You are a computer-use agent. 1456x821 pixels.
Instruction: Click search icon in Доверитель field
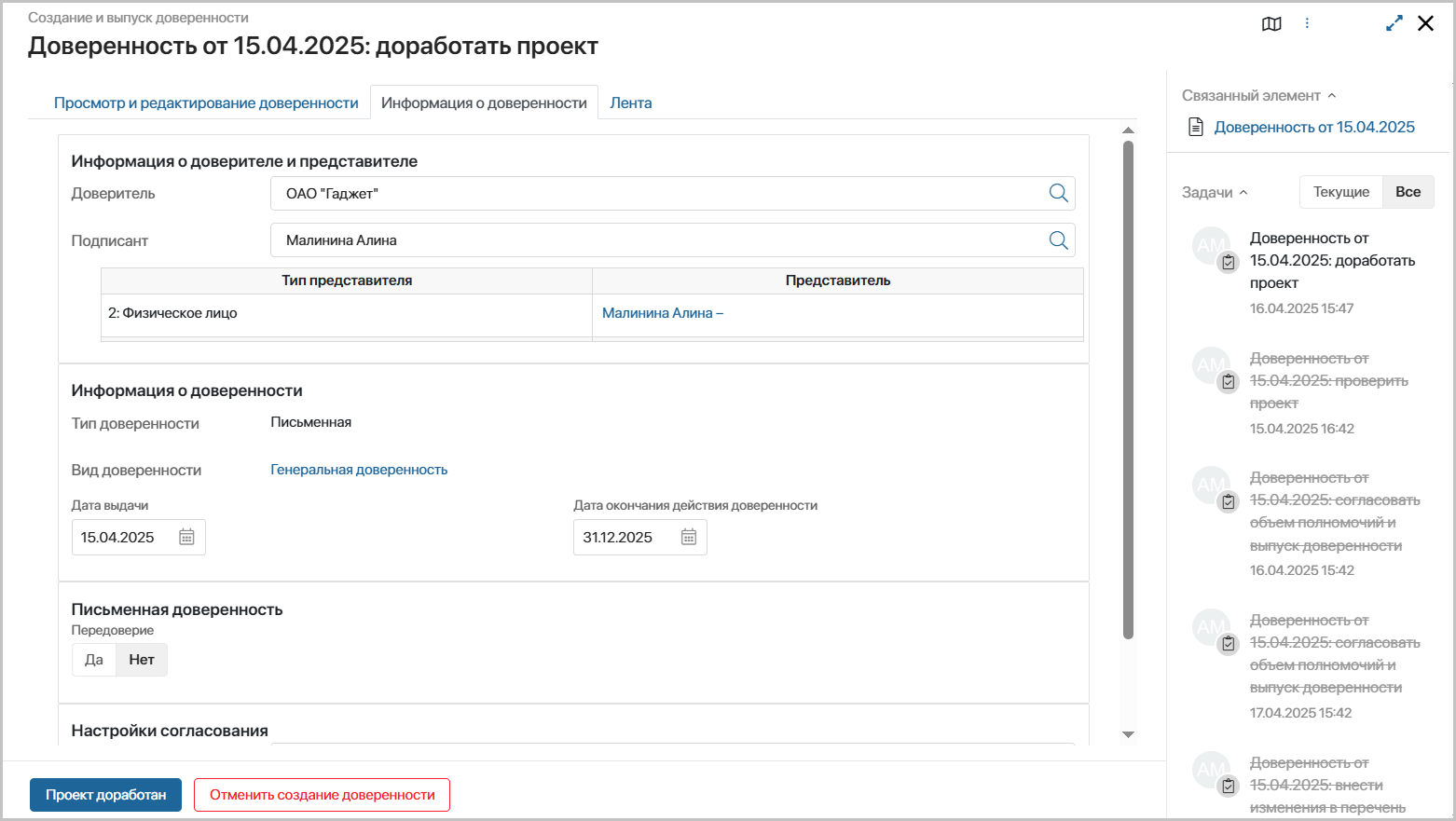(x=1058, y=193)
